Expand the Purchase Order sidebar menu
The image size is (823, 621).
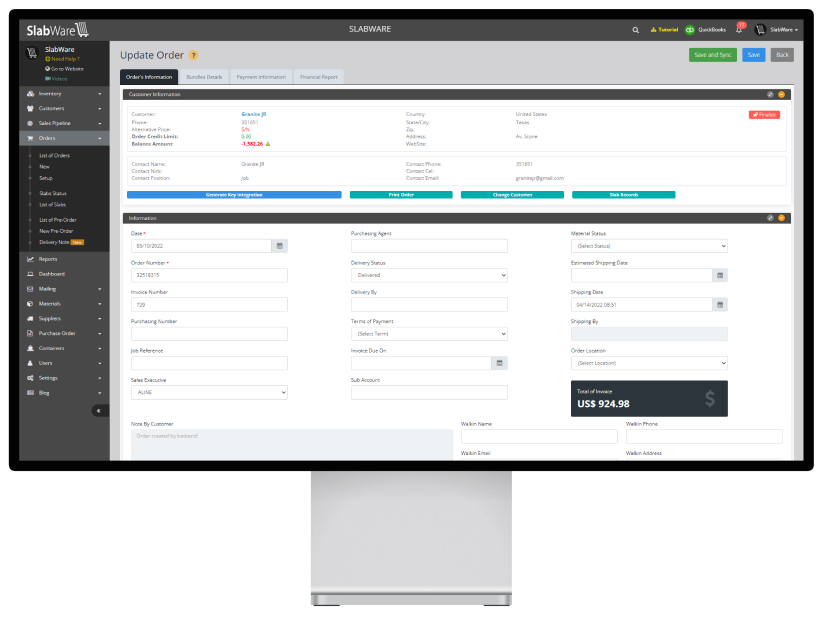point(64,333)
